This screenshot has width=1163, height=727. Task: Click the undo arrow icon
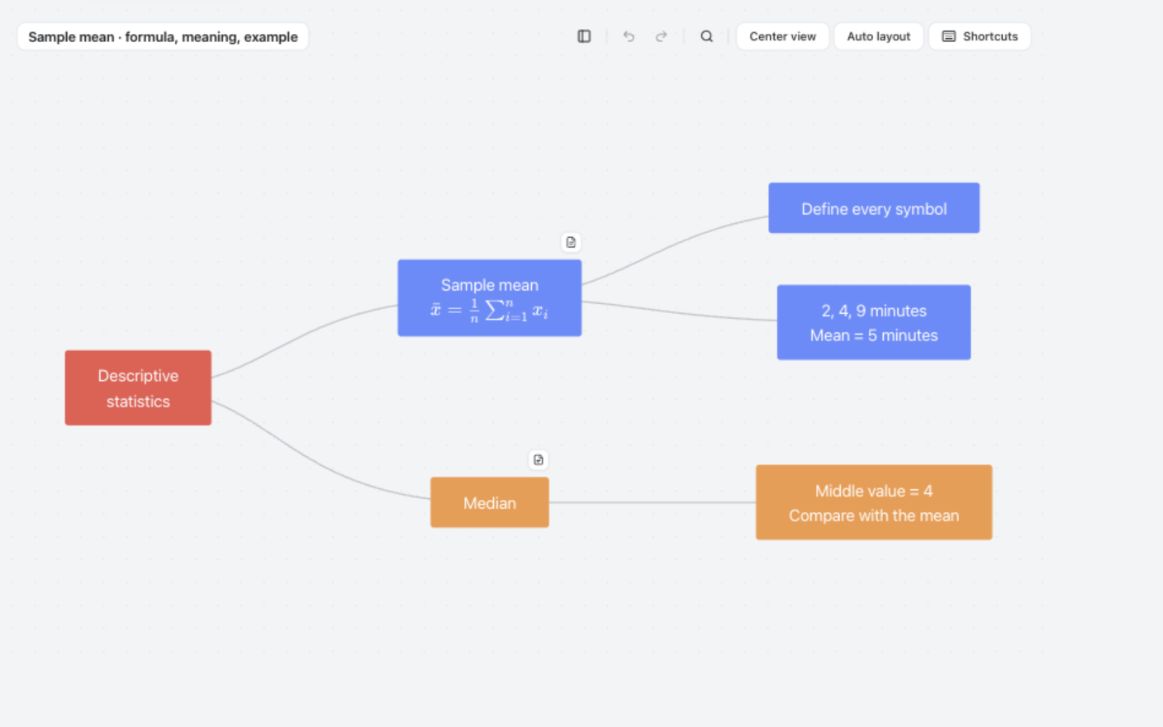pos(629,36)
